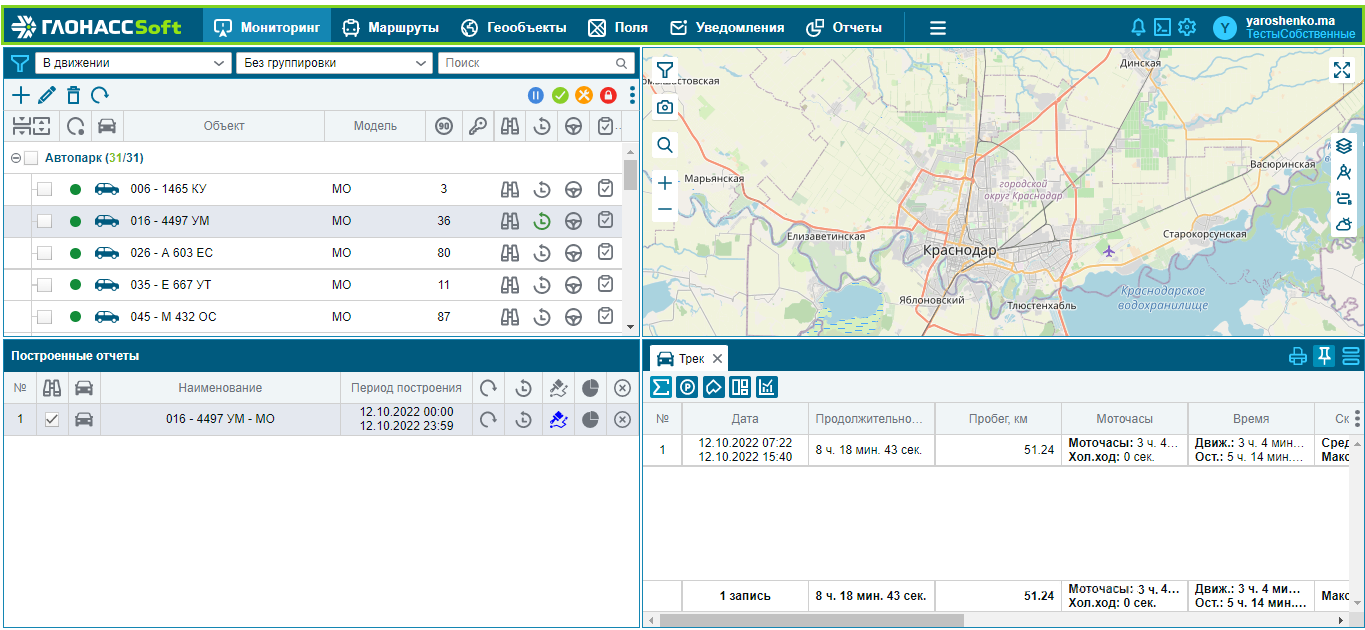Sort by the Модель column header
1365x630 pixels.
pos(375,126)
